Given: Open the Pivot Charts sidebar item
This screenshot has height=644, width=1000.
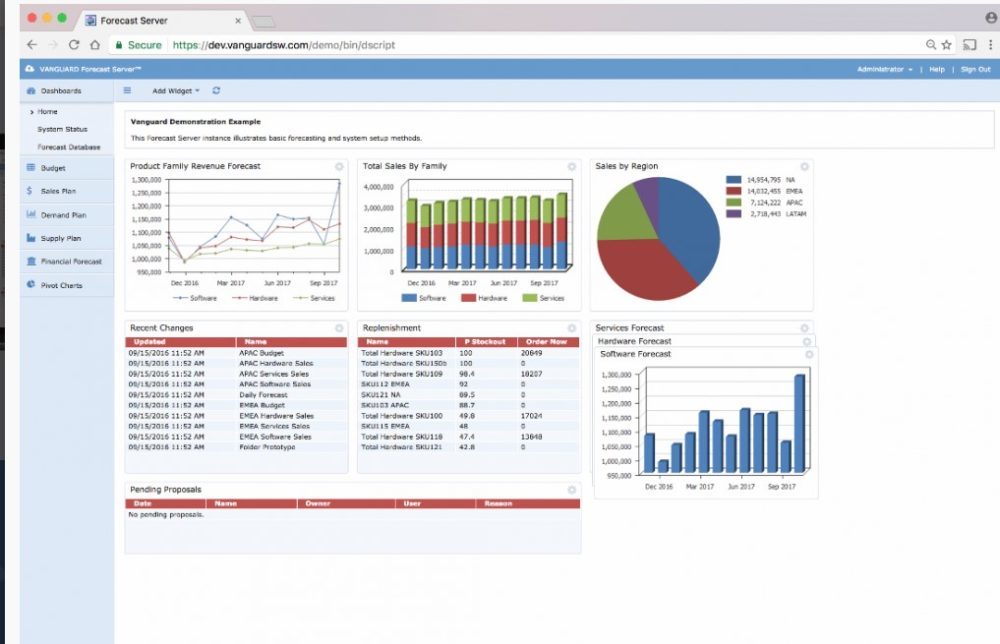Looking at the screenshot, I should pos(66,285).
